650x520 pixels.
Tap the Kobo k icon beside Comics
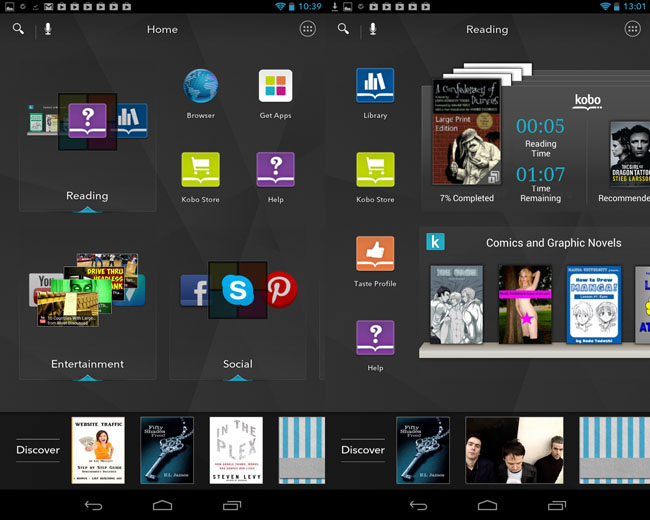coord(435,242)
